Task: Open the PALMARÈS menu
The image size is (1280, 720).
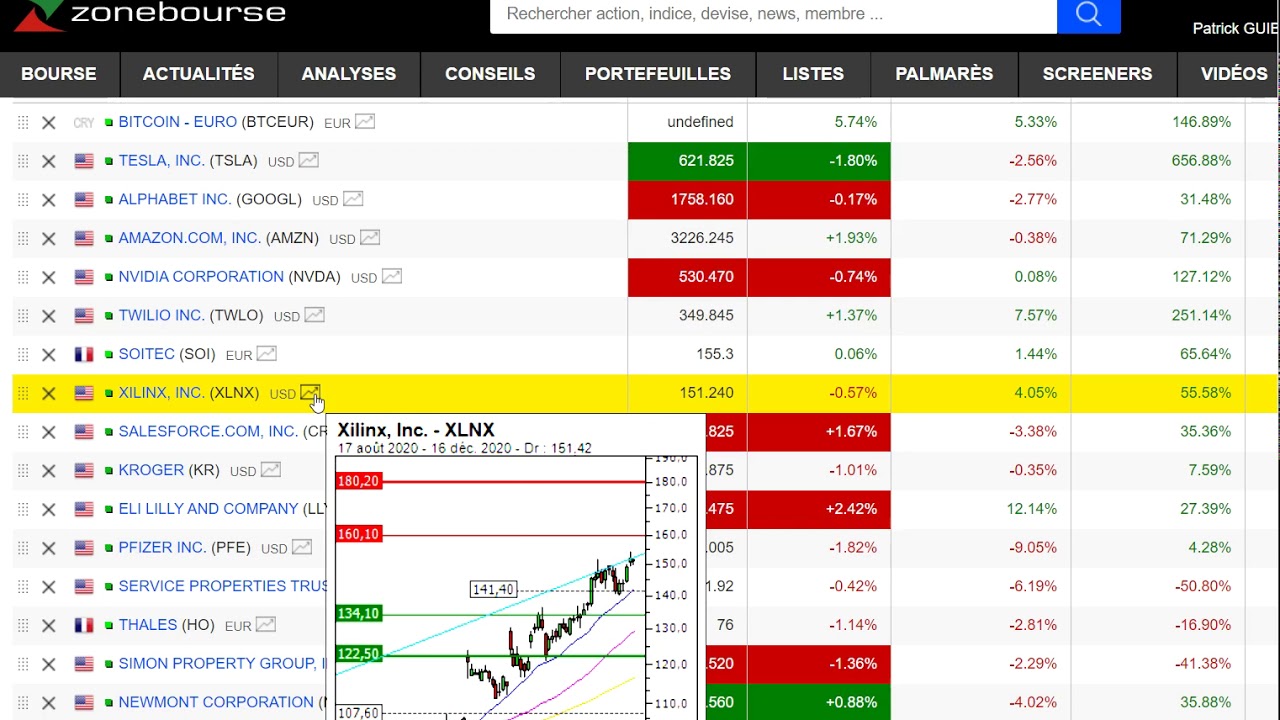Action: pos(945,74)
